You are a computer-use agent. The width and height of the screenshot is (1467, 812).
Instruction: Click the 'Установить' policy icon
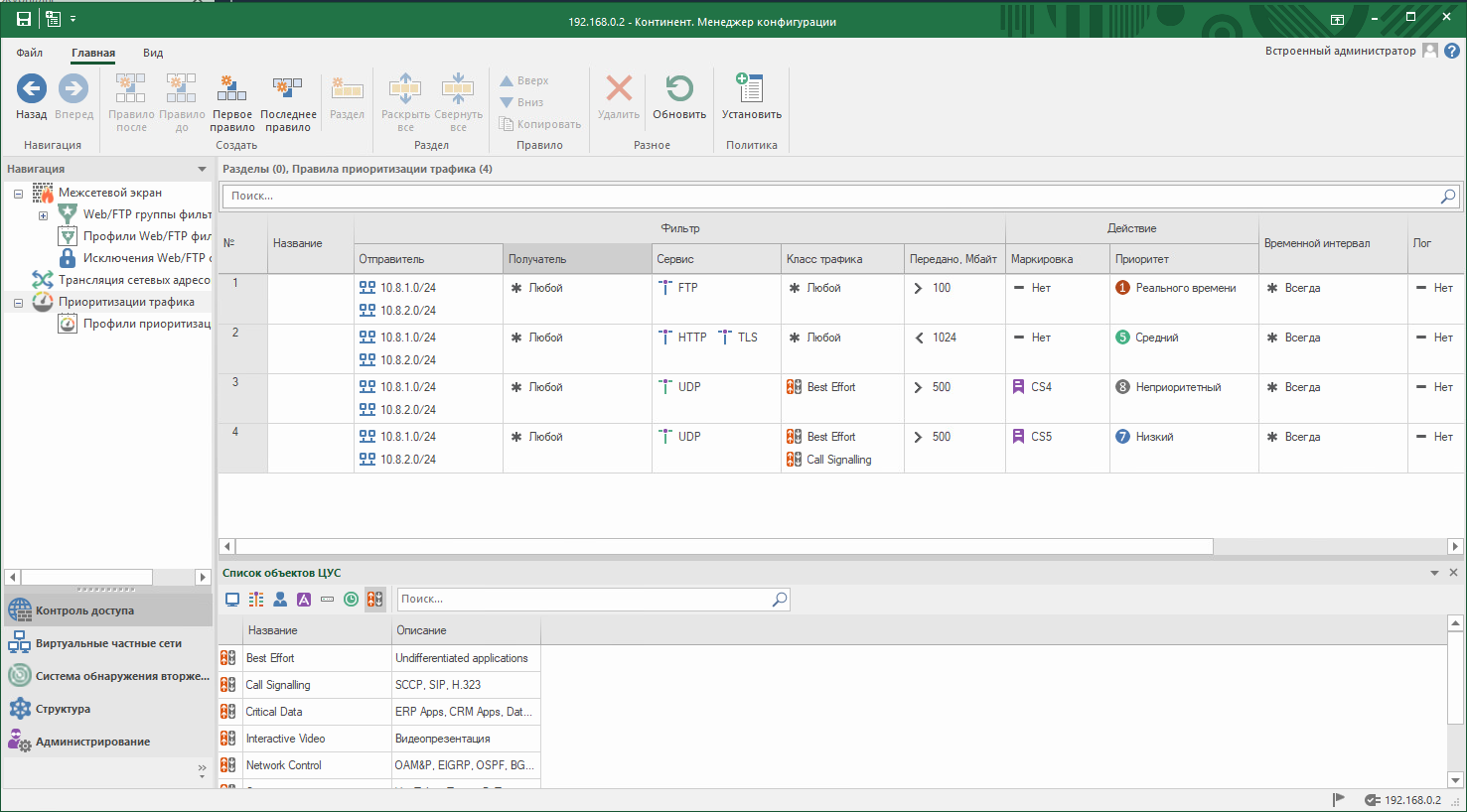[x=751, y=90]
